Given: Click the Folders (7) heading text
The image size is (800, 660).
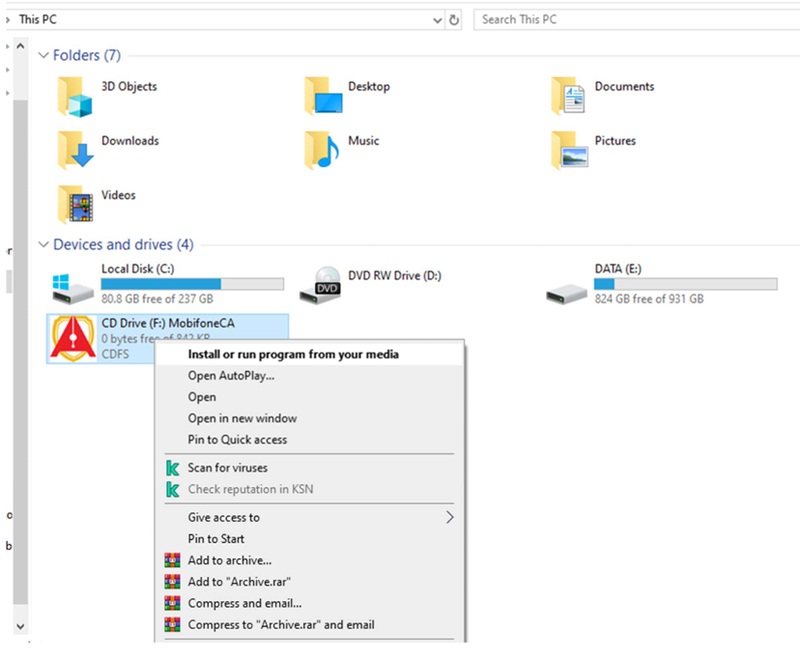Looking at the screenshot, I should tap(87, 55).
